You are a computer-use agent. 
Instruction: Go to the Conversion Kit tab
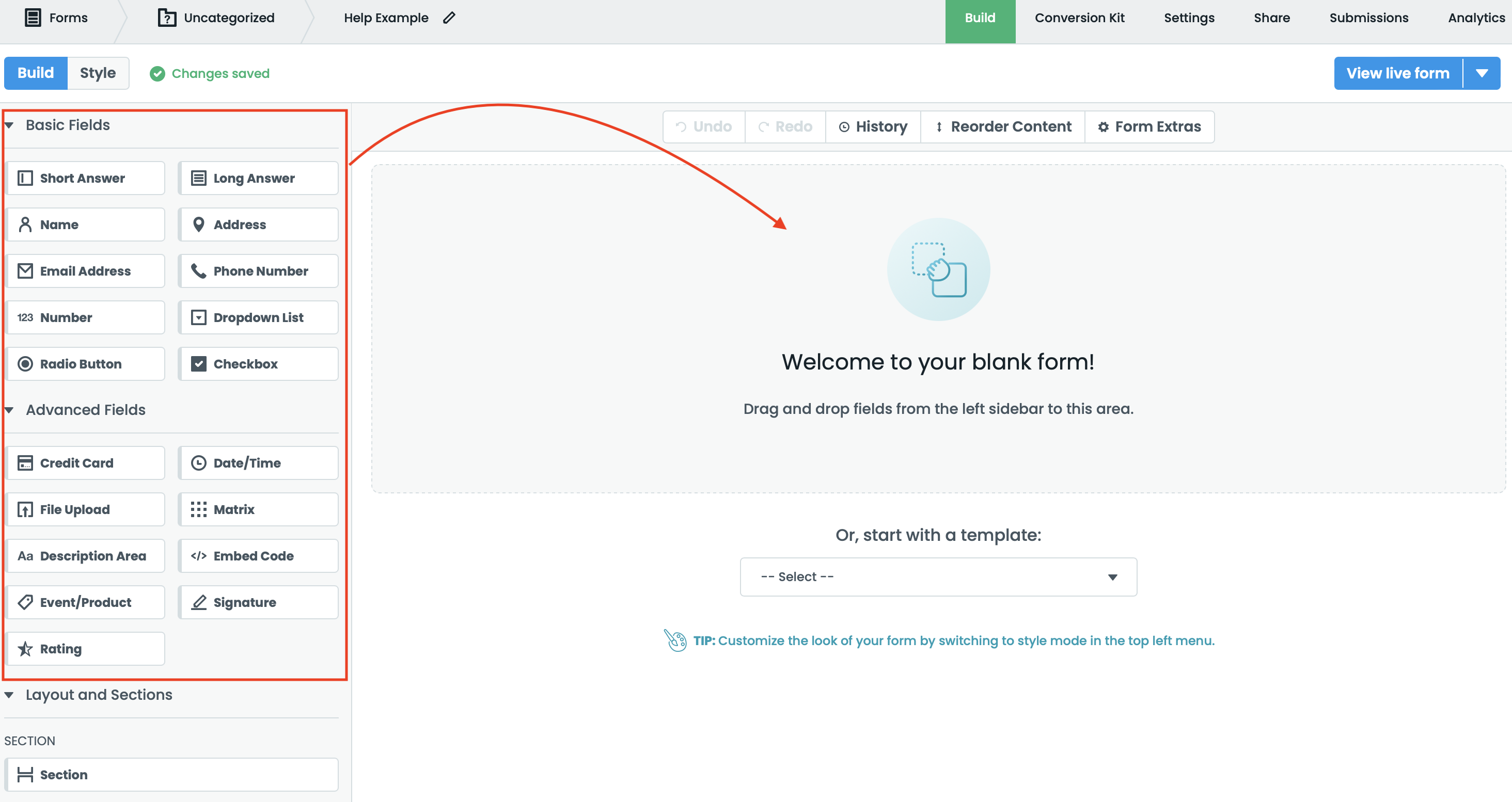[1079, 18]
